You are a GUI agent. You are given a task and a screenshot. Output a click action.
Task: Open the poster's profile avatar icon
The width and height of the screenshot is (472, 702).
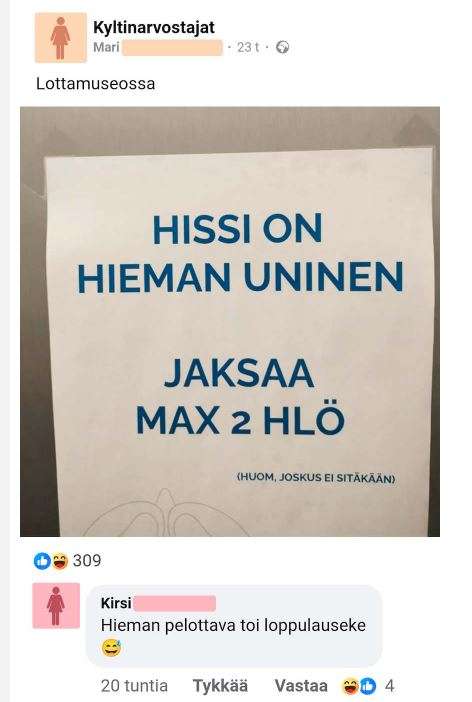tap(60, 37)
